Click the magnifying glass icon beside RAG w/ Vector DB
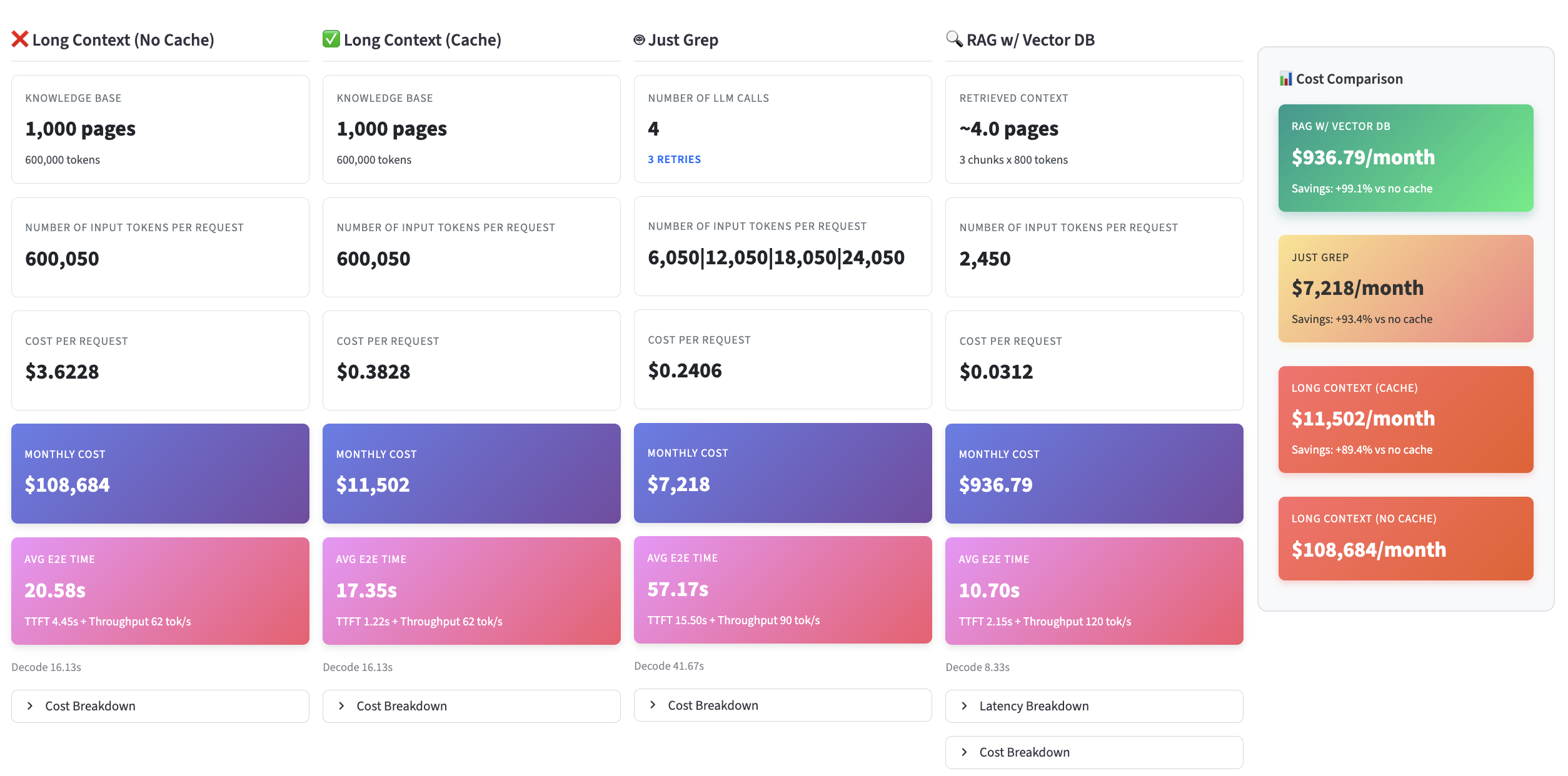This screenshot has width=1568, height=776. pos(954,39)
